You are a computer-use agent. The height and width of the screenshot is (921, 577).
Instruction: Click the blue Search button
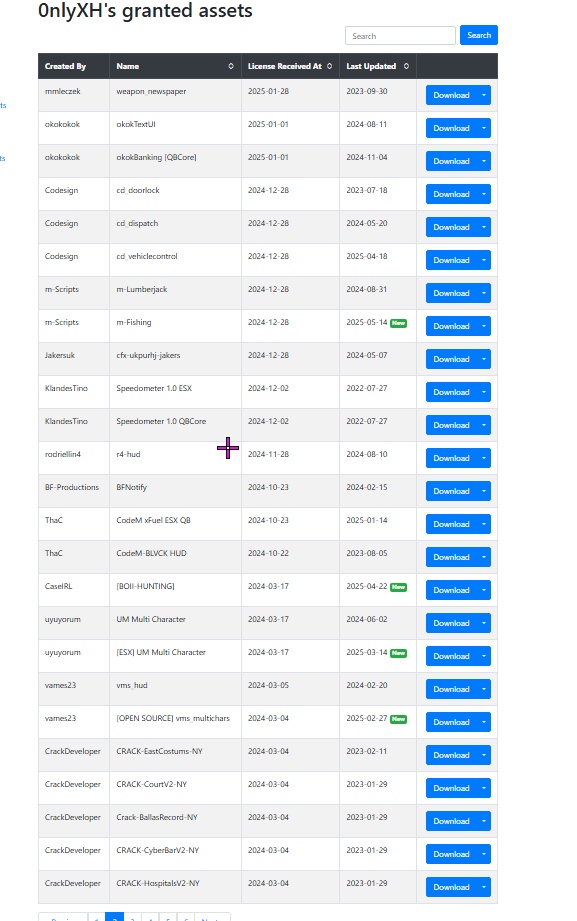[479, 35]
